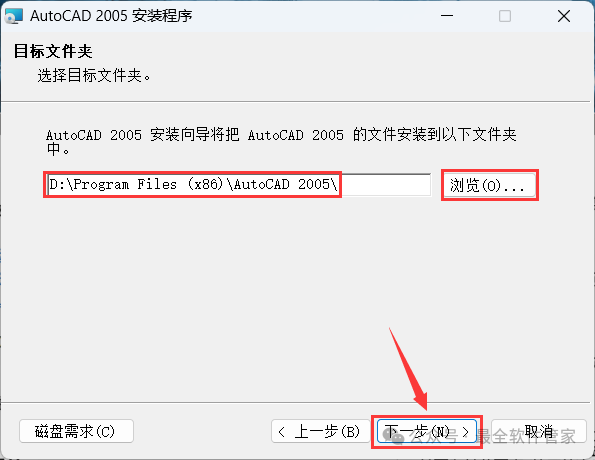Screen dimensions: 595x460
Task: Go back using the 上一步(B) button
Action: click(321, 432)
